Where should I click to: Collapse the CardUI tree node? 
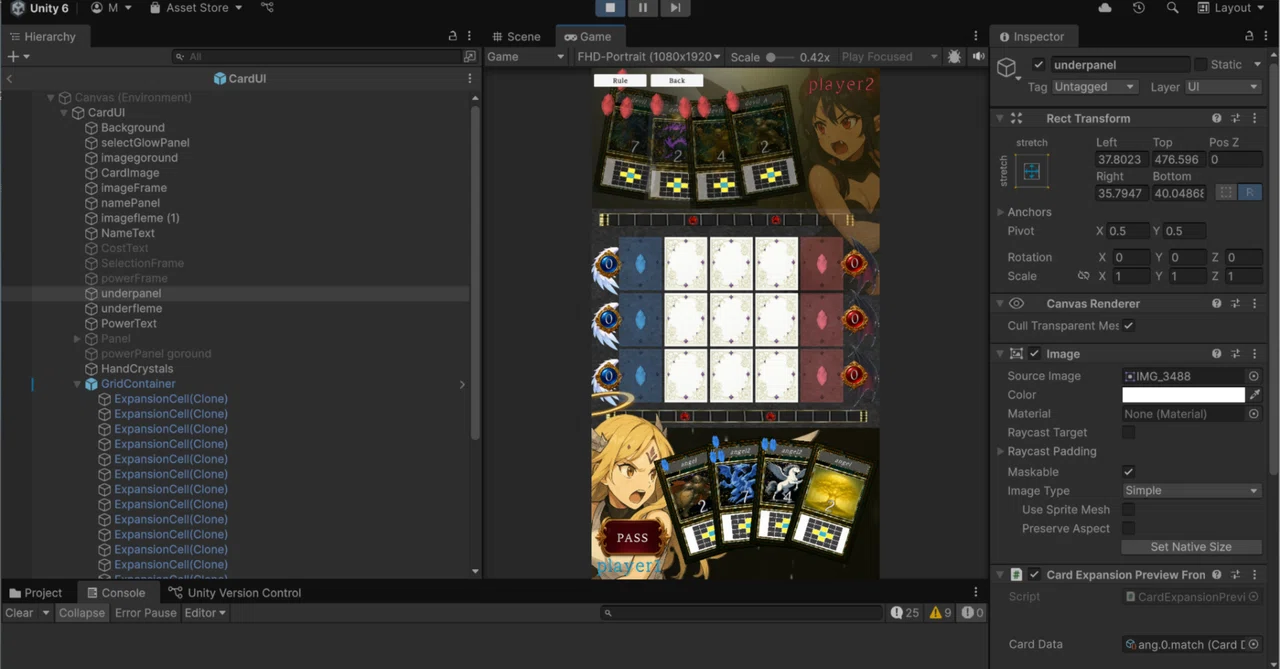click(64, 113)
